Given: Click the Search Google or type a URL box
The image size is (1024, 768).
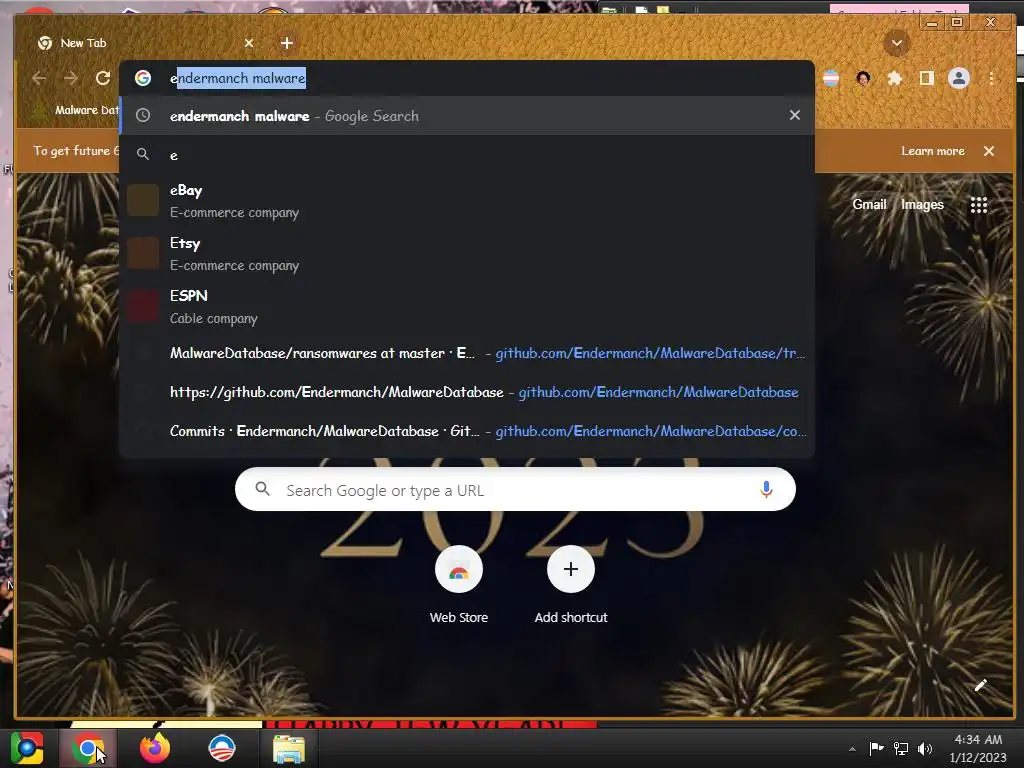Looking at the screenshot, I should tap(515, 490).
